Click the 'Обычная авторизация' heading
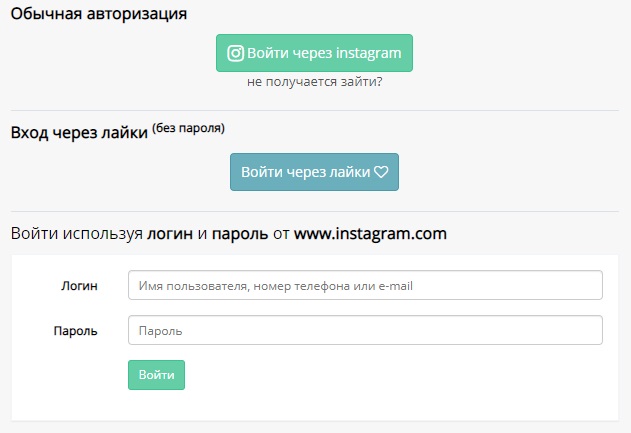 pos(99,14)
